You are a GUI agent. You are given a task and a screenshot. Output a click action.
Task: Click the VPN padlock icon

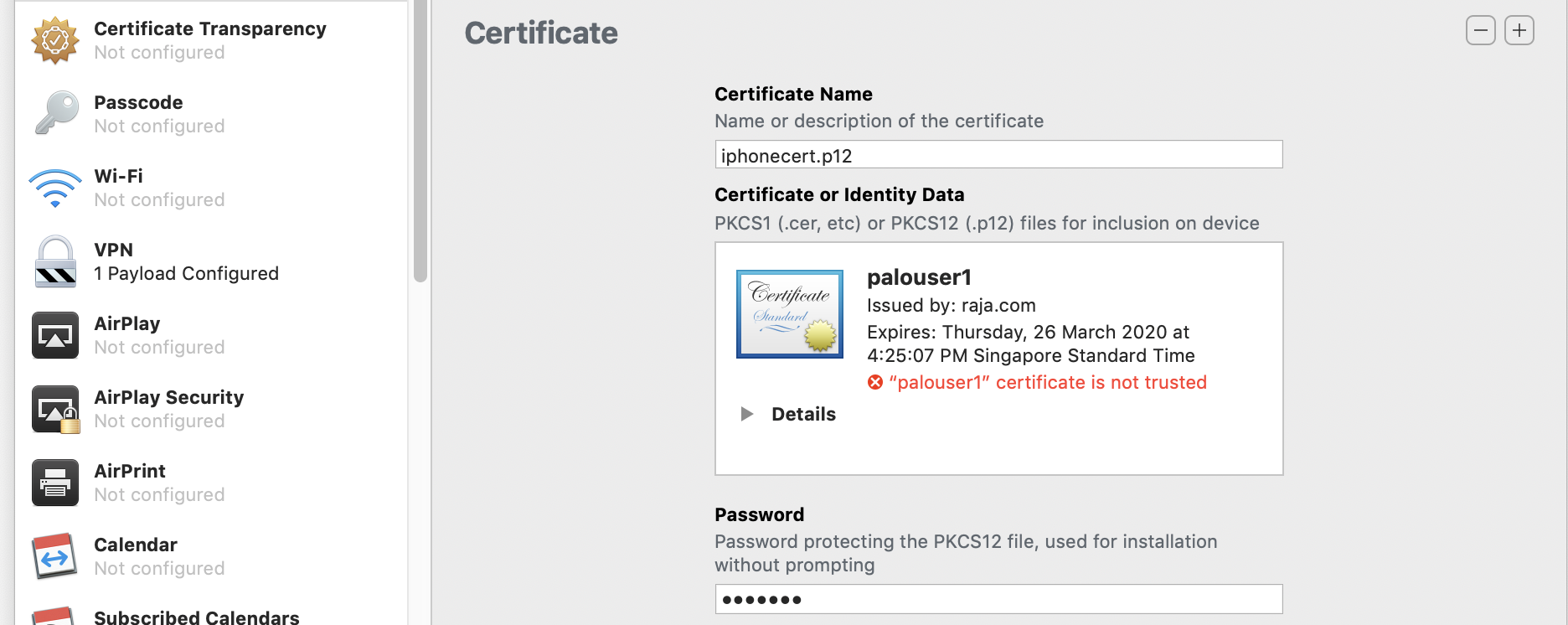(55, 261)
